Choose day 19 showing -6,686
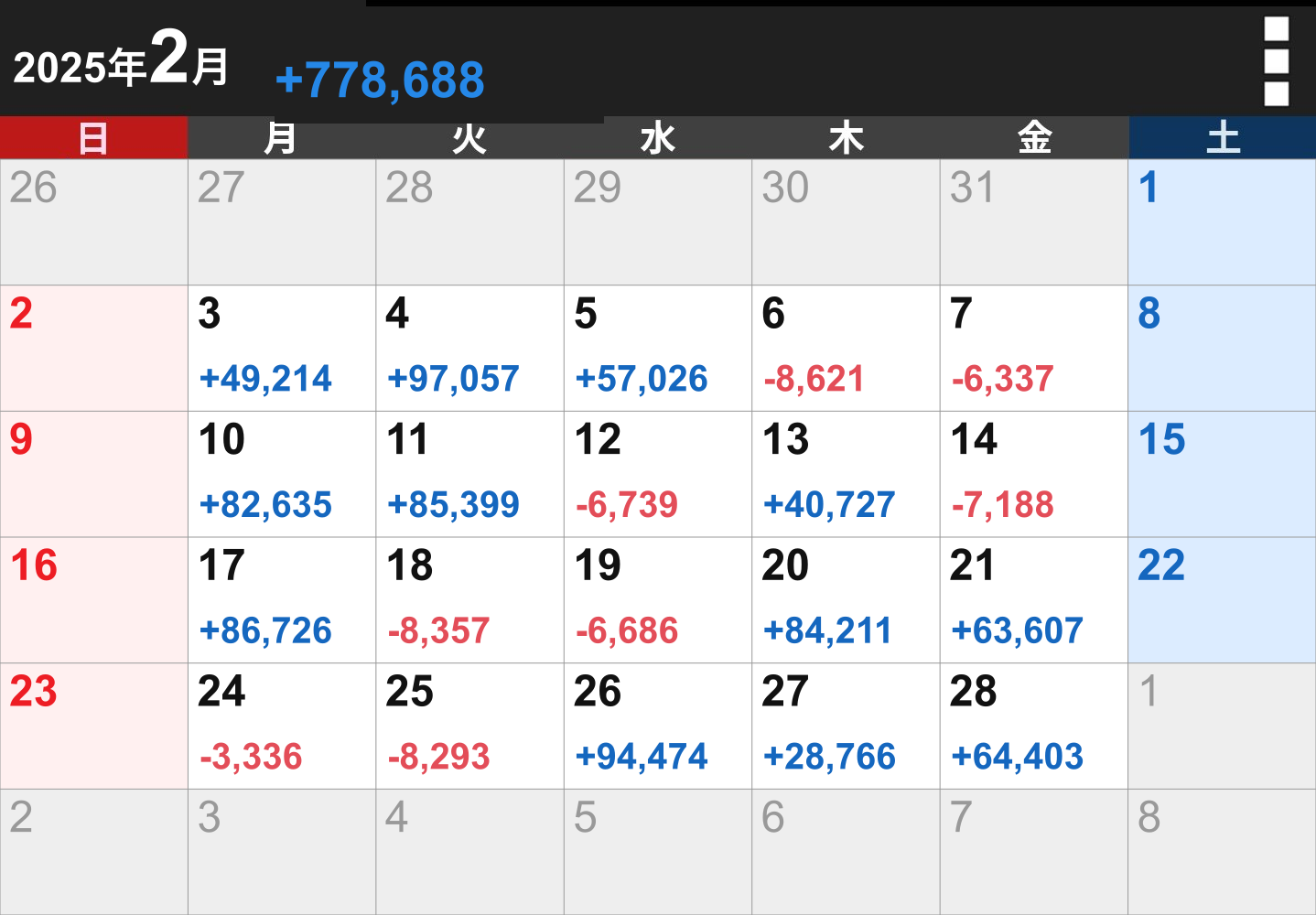Viewport: 1316px width, 915px height. [658, 600]
